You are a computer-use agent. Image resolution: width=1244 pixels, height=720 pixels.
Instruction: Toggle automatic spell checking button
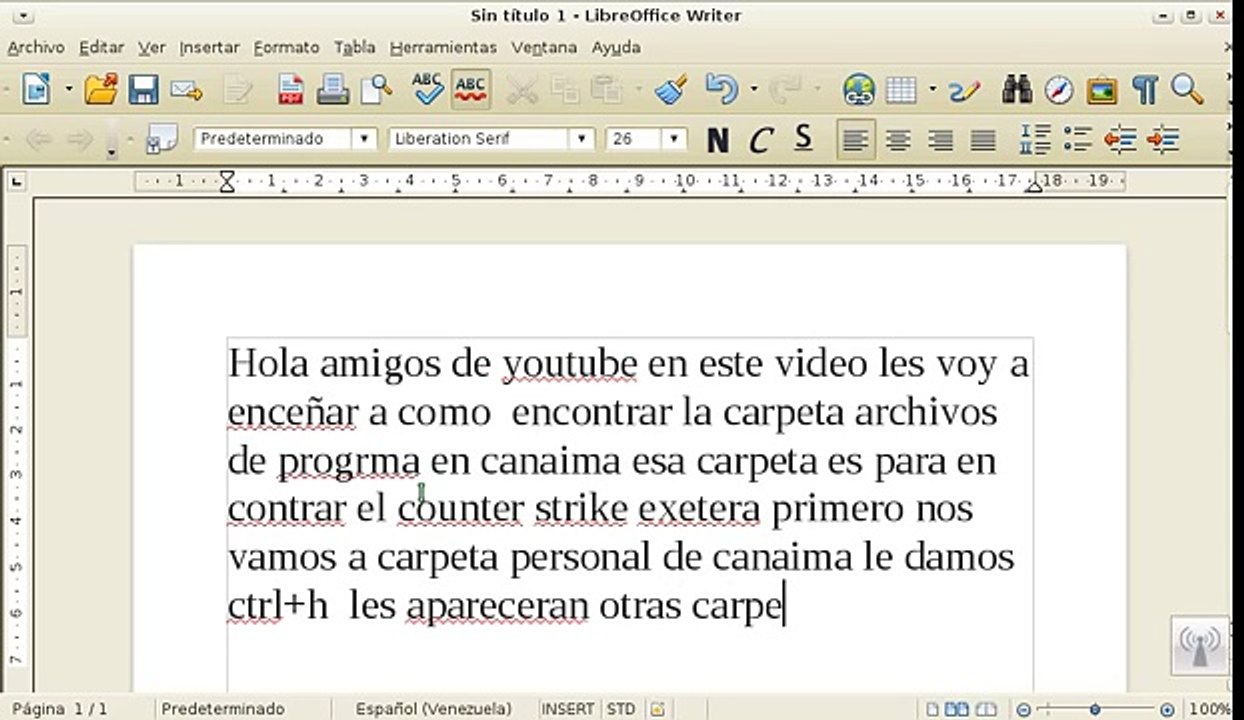[470, 89]
